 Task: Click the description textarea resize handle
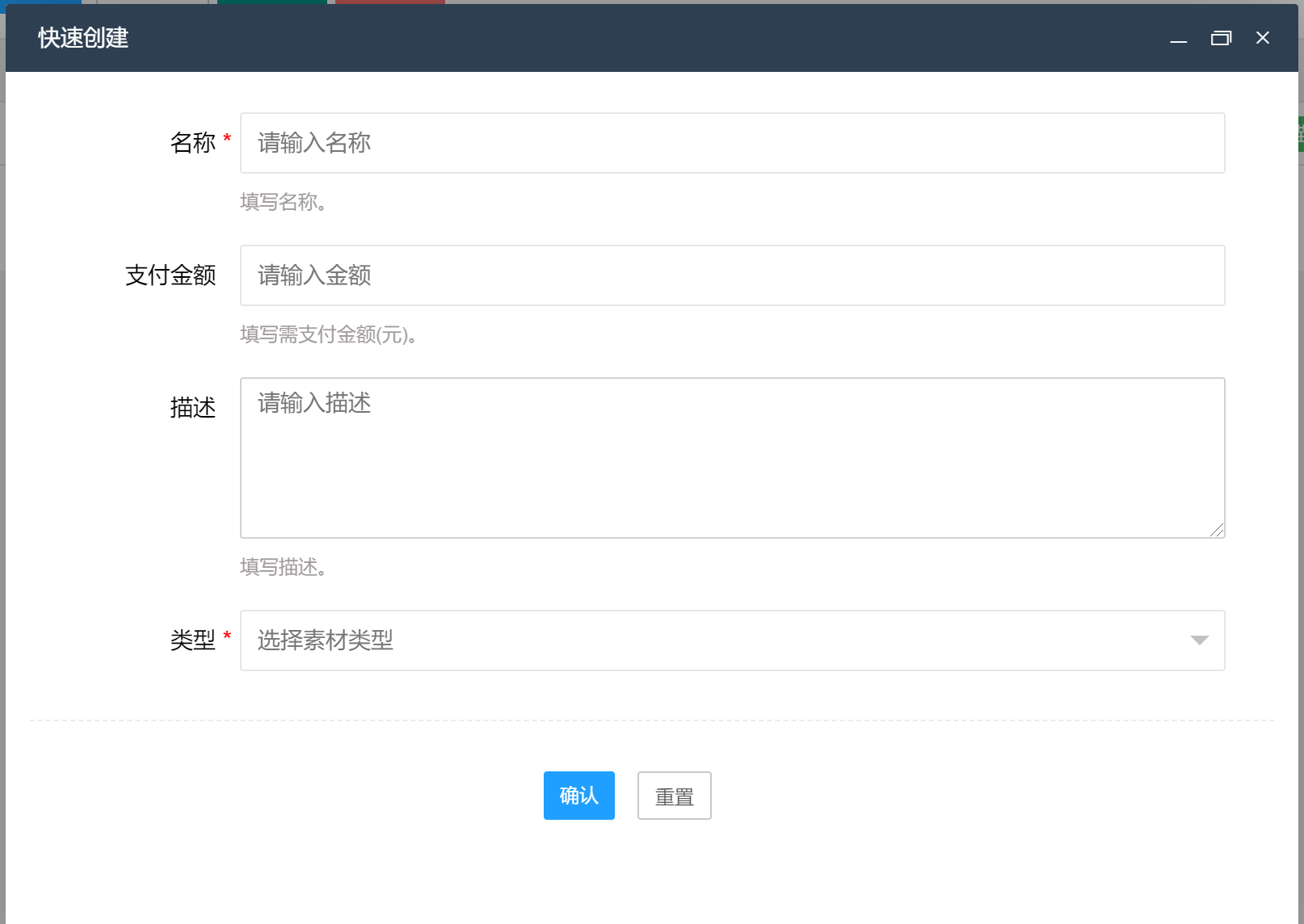click(1217, 530)
